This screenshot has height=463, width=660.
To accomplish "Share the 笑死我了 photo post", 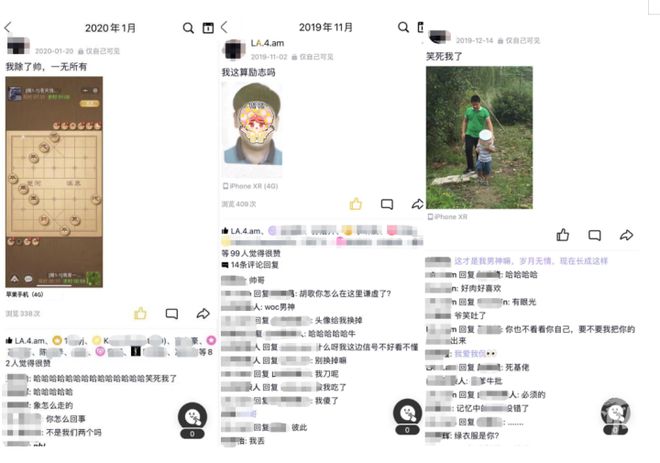I will pos(626,235).
